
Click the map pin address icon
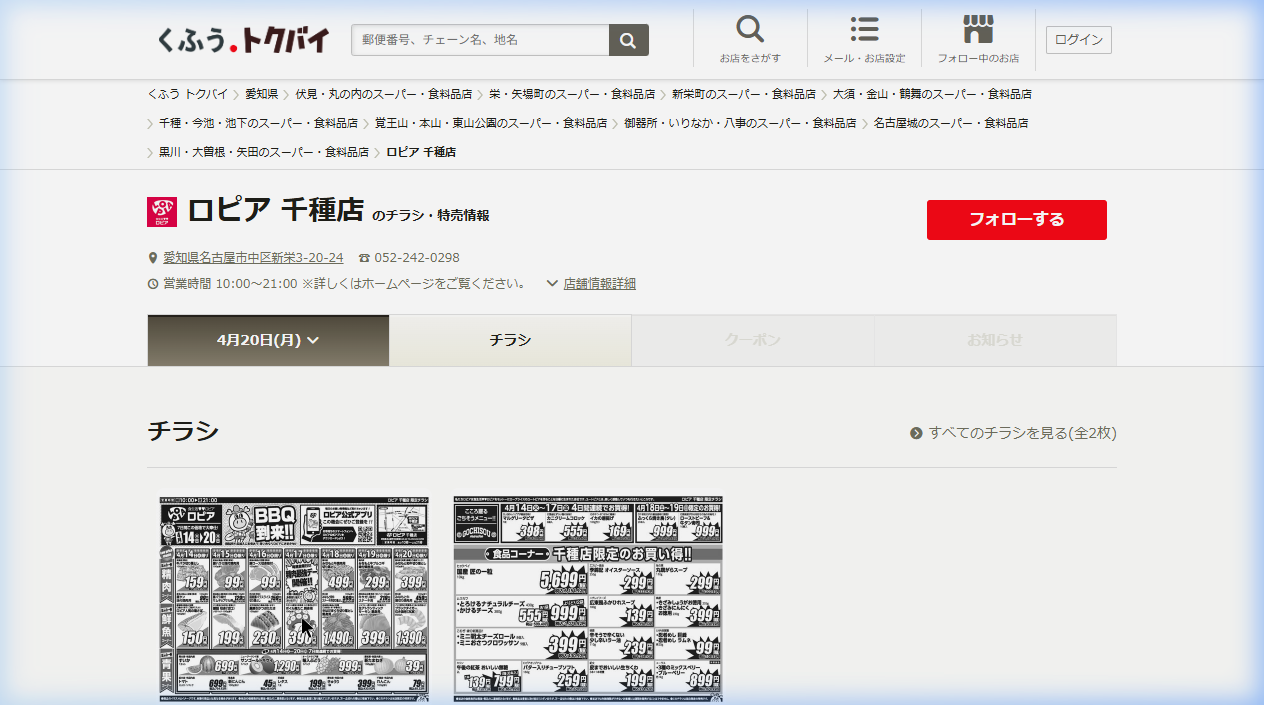(153, 258)
